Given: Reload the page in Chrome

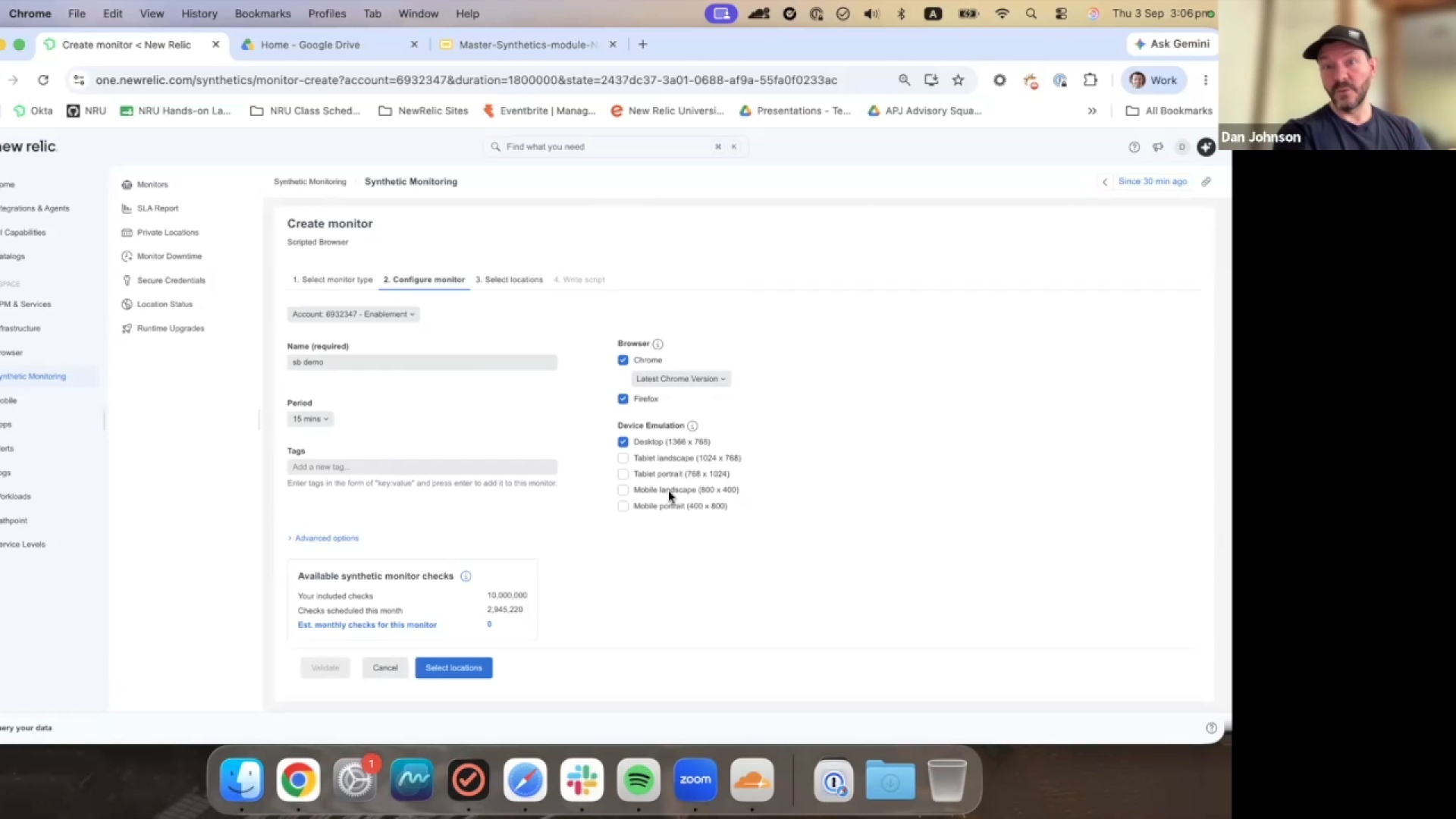Looking at the screenshot, I should (x=43, y=80).
